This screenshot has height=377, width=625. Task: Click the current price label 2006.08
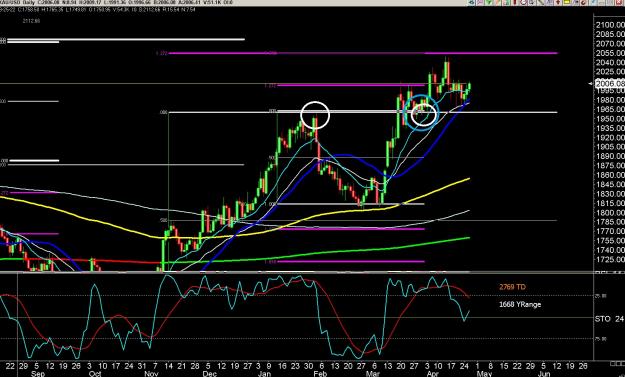coord(610,83)
